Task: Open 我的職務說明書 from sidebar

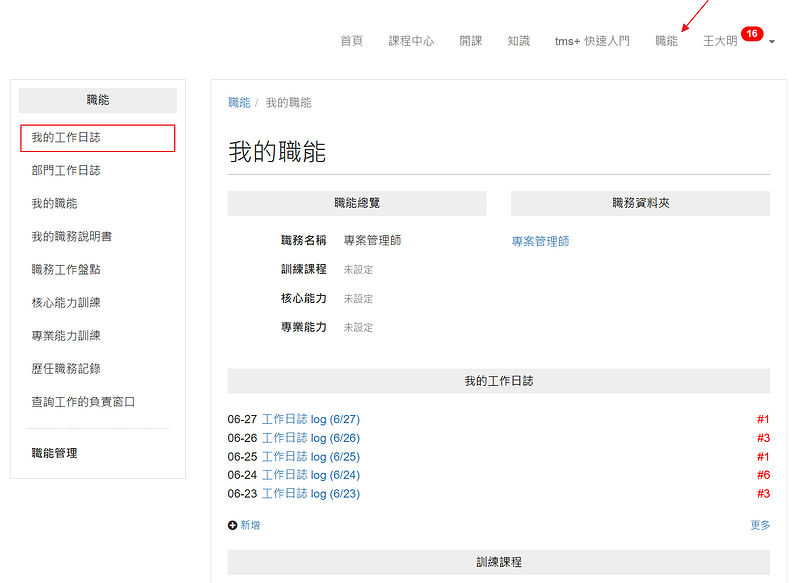Action: 71,236
